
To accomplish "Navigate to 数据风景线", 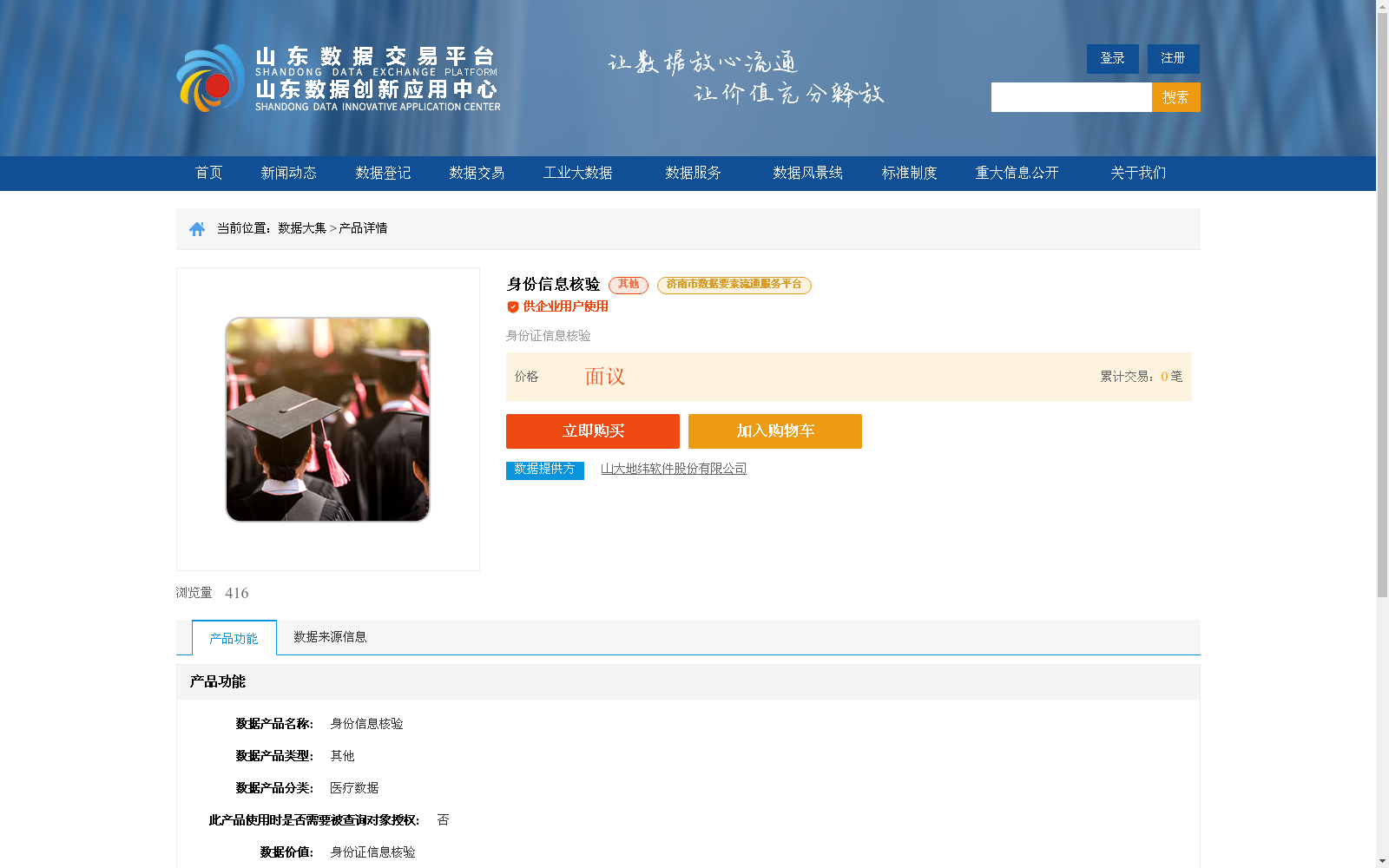I will coord(807,174).
